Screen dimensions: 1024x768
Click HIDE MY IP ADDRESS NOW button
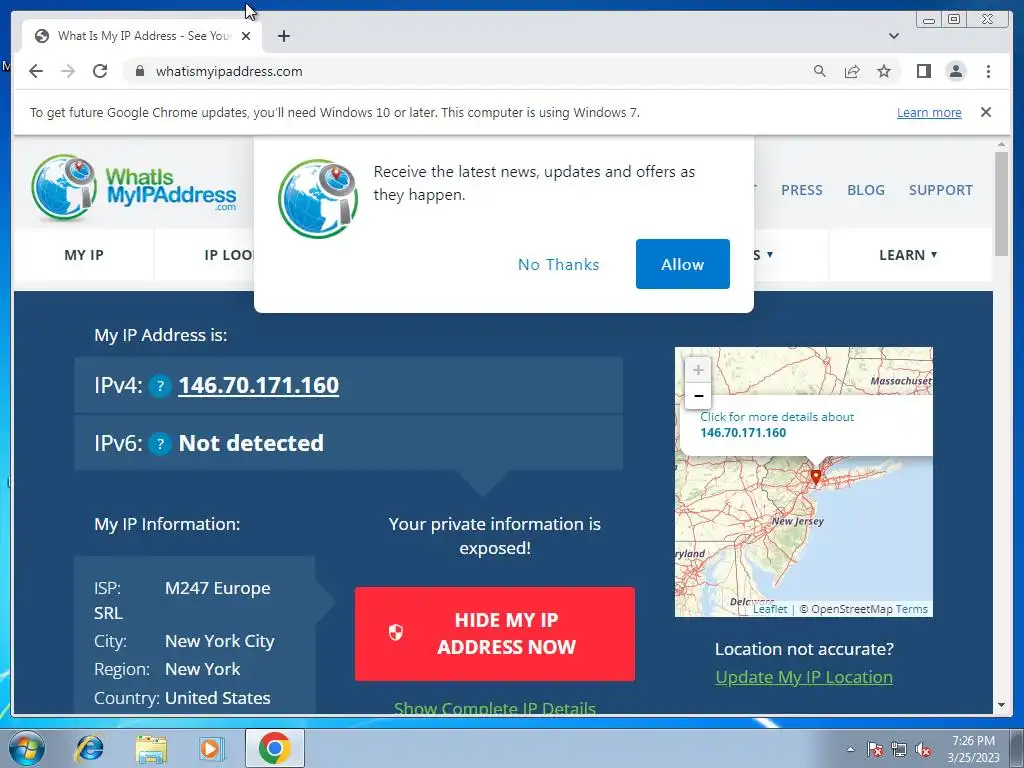(x=494, y=633)
